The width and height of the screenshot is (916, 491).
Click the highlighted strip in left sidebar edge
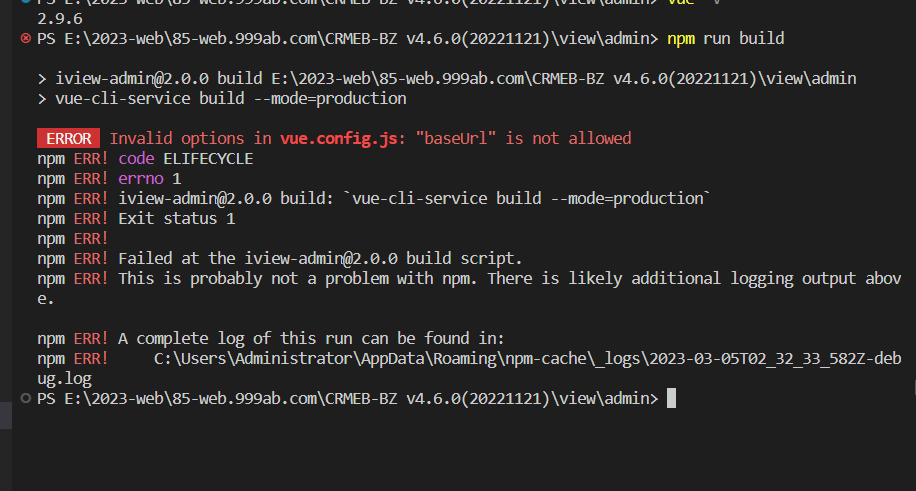(6, 416)
